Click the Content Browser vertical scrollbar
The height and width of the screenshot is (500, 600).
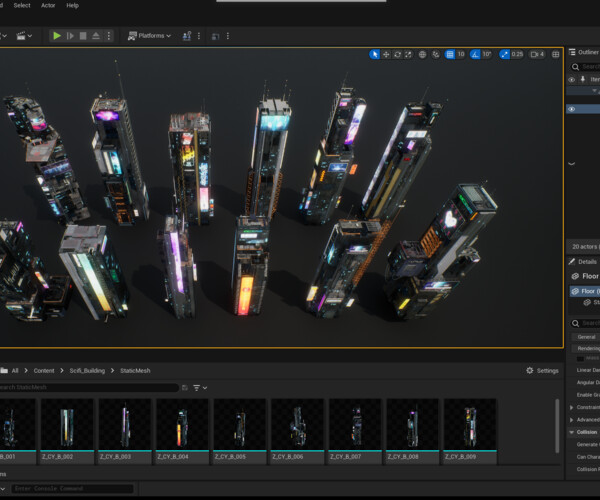(x=557, y=426)
